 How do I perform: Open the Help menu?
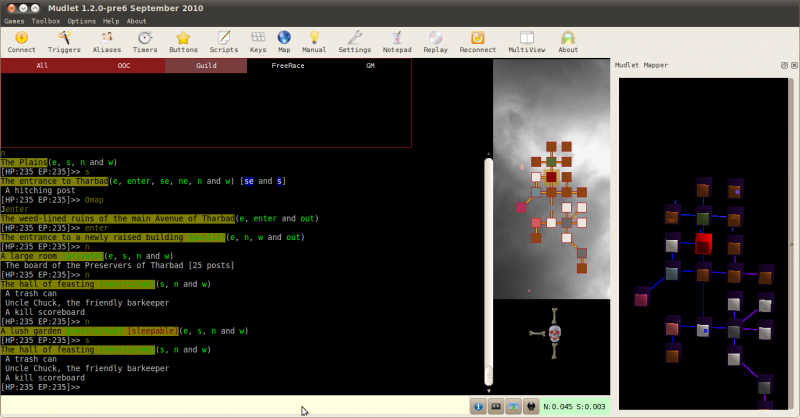111,21
